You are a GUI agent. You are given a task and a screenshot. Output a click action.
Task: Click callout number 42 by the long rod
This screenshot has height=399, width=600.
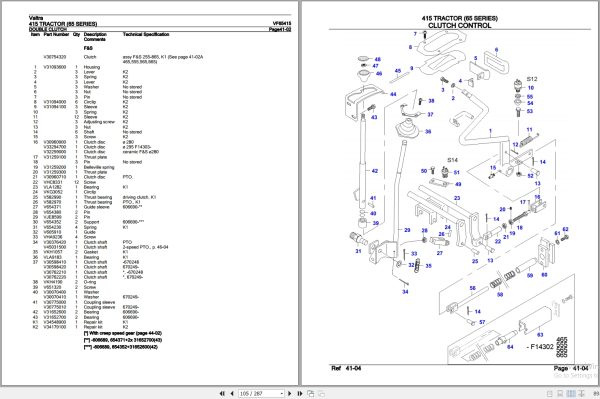click(x=375, y=171)
